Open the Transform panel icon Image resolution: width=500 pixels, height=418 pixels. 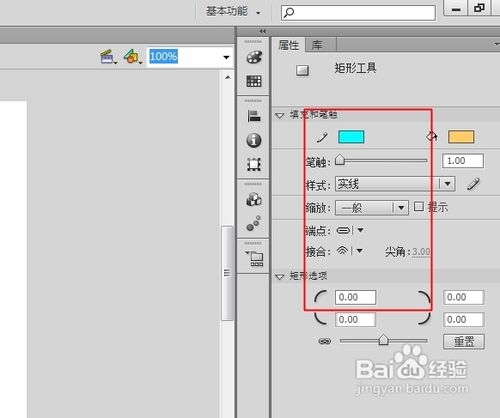click(254, 164)
